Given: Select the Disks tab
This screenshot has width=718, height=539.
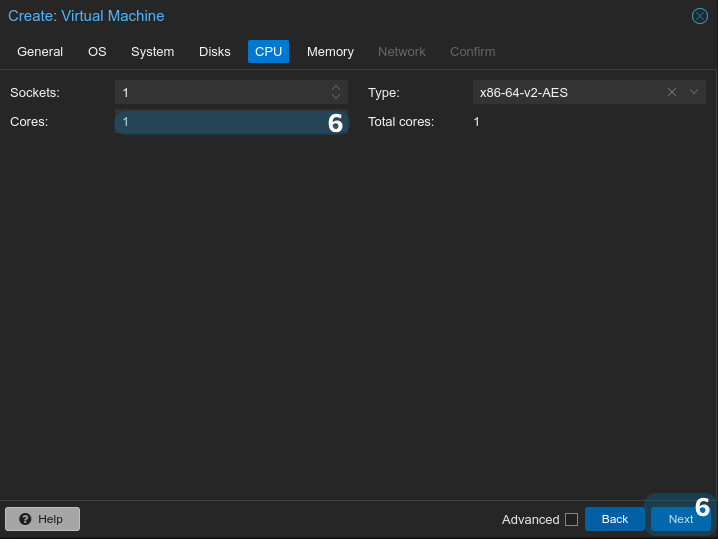Looking at the screenshot, I should pyautogui.click(x=214, y=51).
